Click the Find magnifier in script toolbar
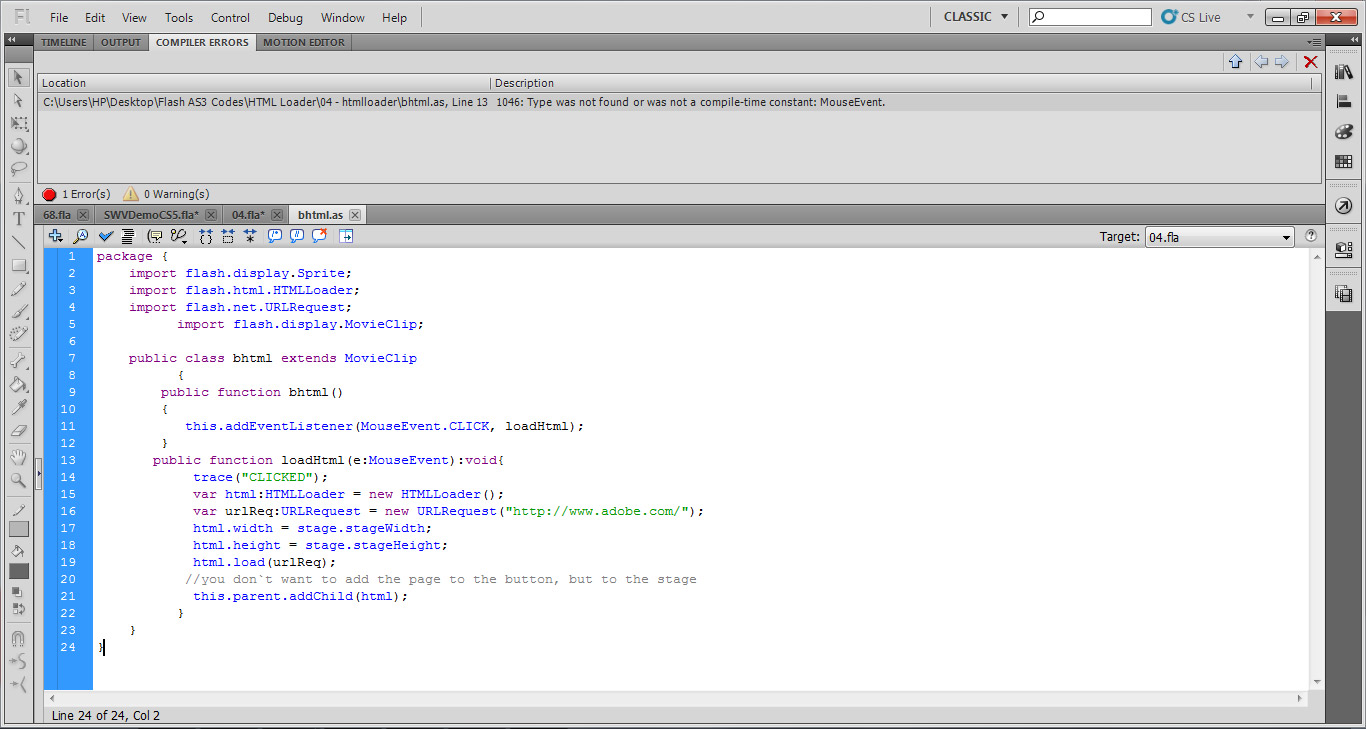1366x729 pixels. 81,236
